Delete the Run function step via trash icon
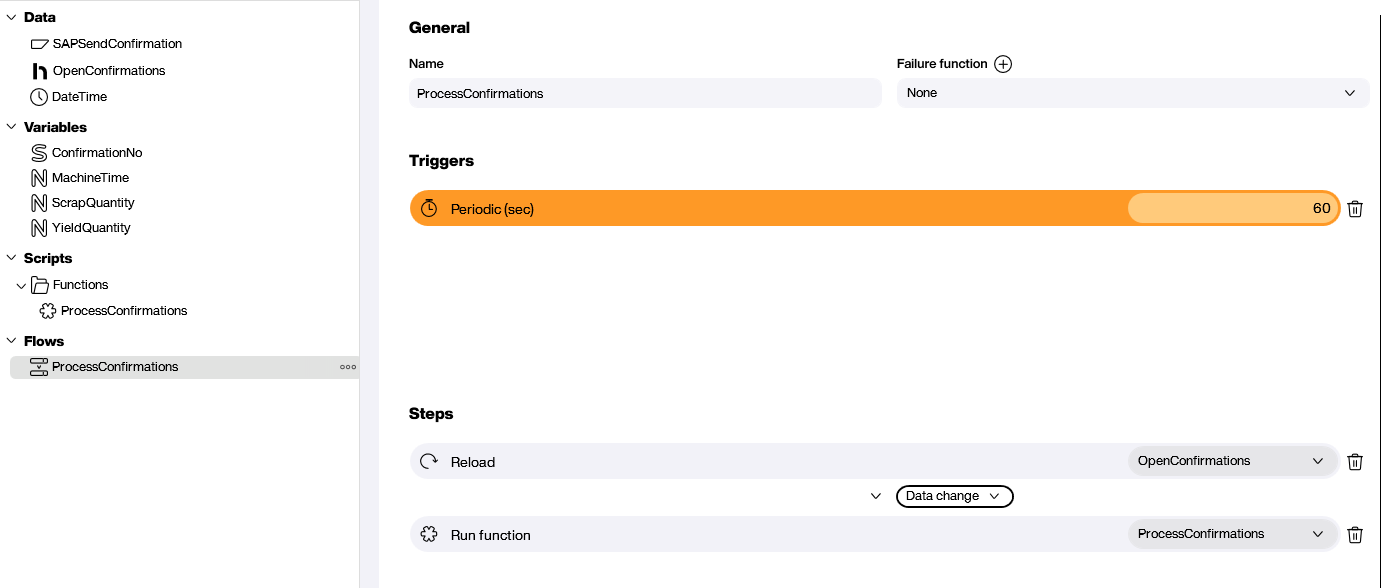Screen dimensions: 1381x588 click(1356, 534)
